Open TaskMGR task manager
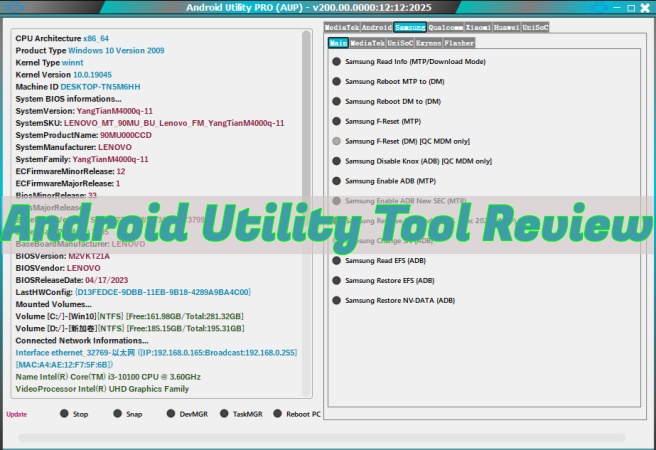The image size is (656, 450). tap(241, 414)
